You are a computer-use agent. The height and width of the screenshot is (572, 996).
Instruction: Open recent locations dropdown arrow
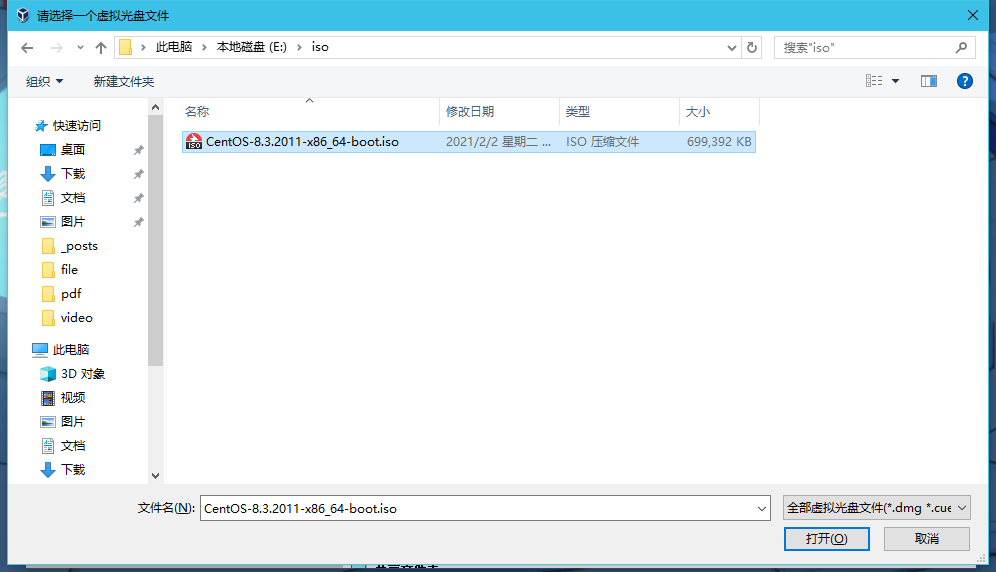point(80,48)
